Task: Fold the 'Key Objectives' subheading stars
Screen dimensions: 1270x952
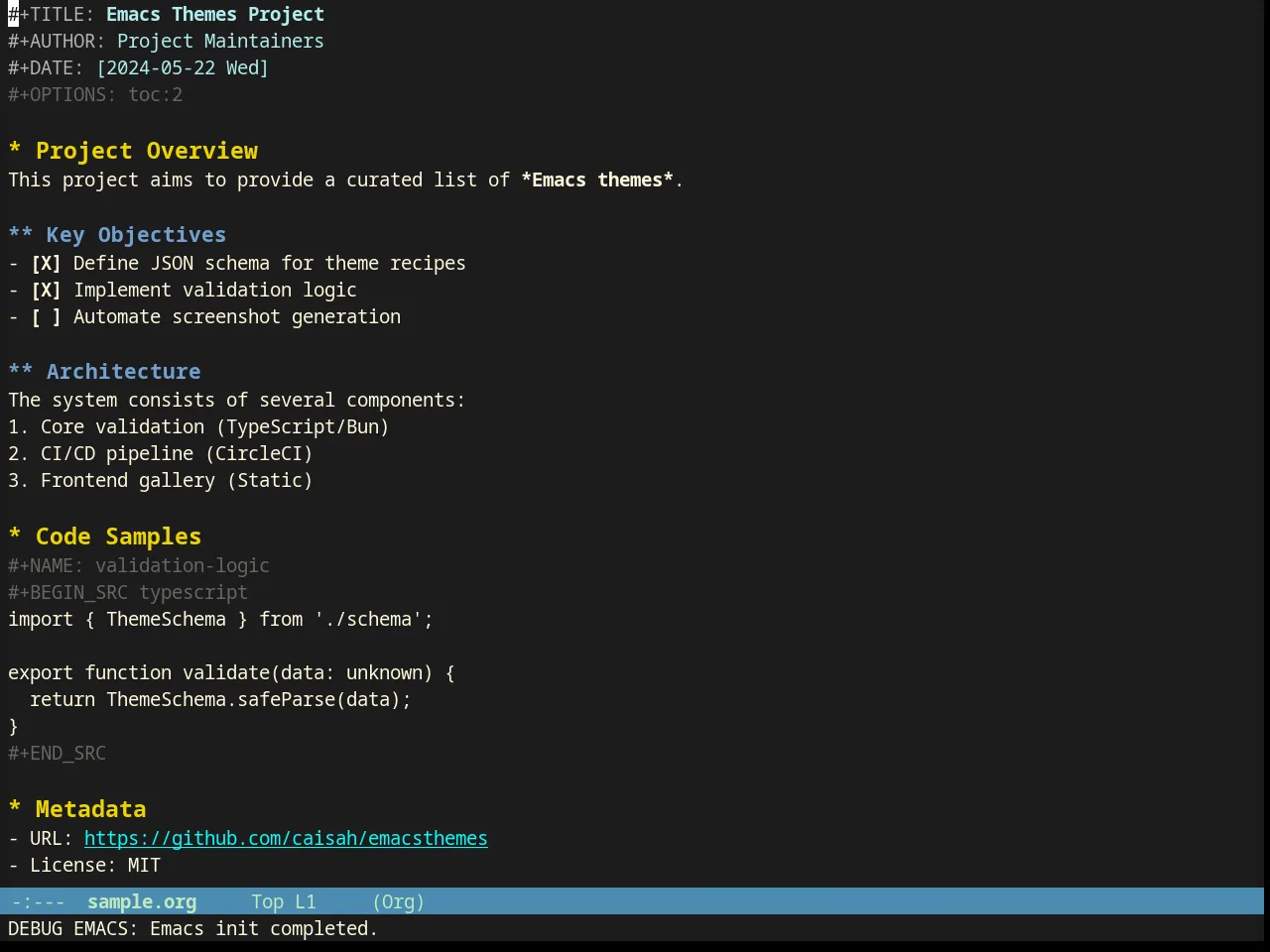Action: pyautogui.click(x=21, y=235)
